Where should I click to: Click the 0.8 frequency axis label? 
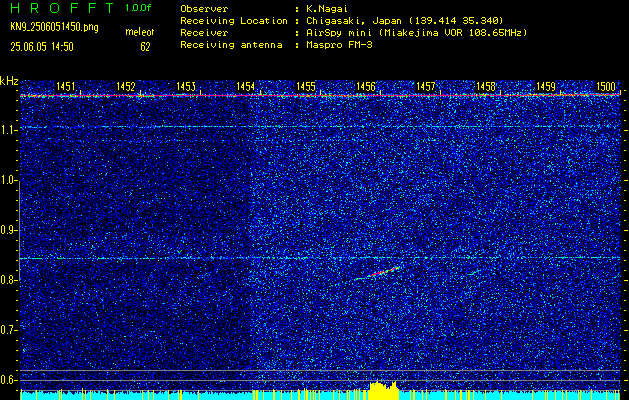coord(8,280)
